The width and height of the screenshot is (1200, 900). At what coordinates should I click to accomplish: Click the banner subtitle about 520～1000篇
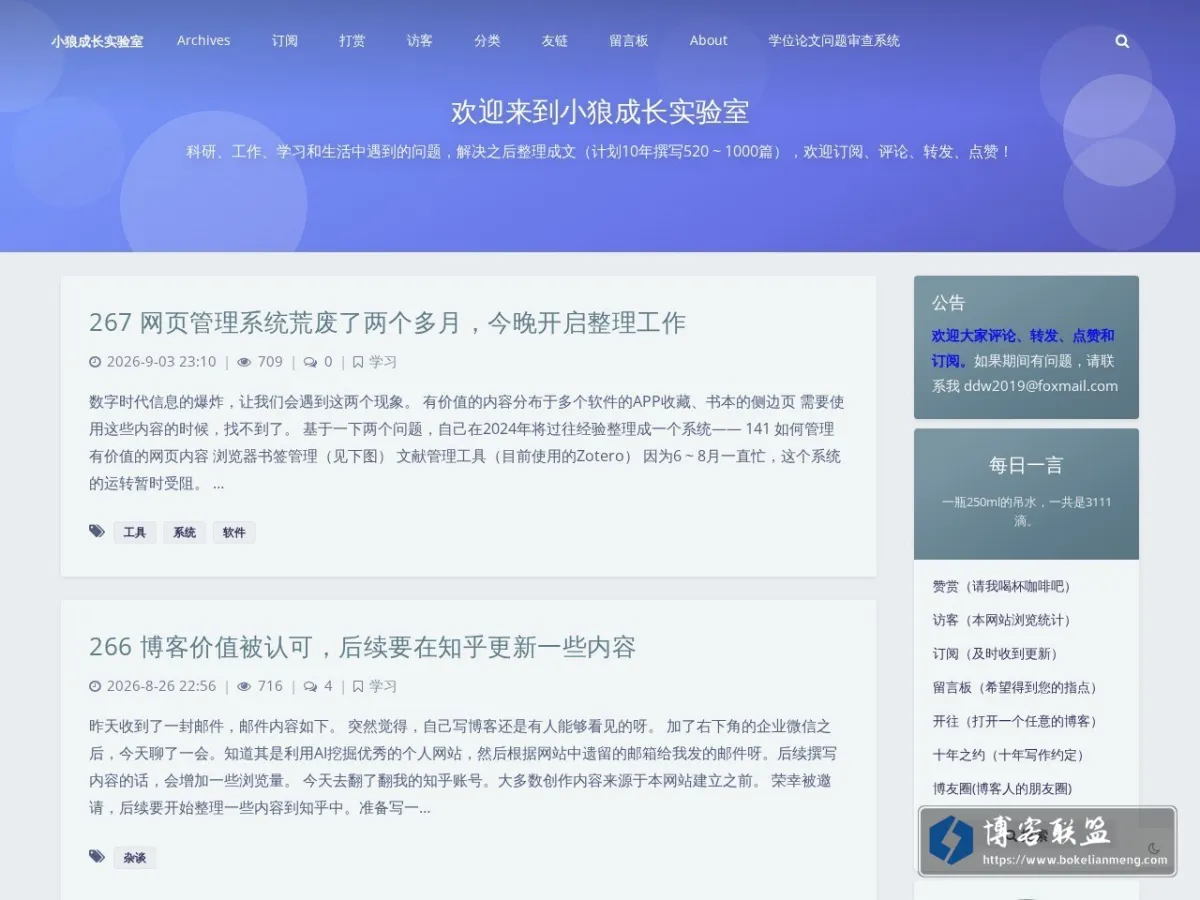600,152
